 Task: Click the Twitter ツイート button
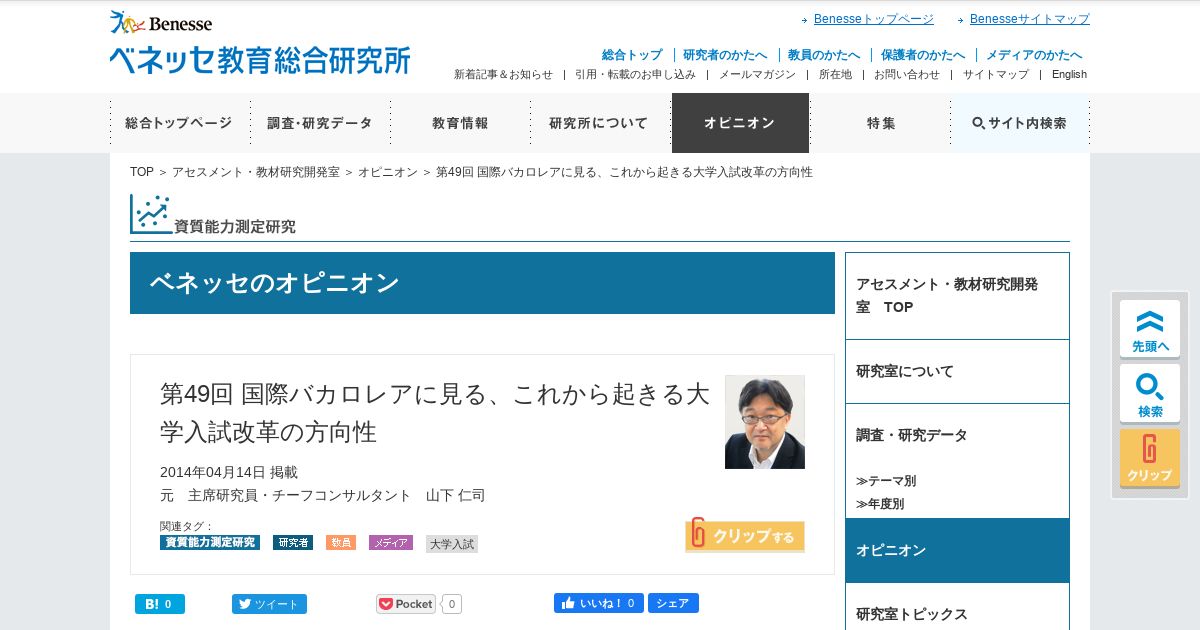tap(270, 604)
